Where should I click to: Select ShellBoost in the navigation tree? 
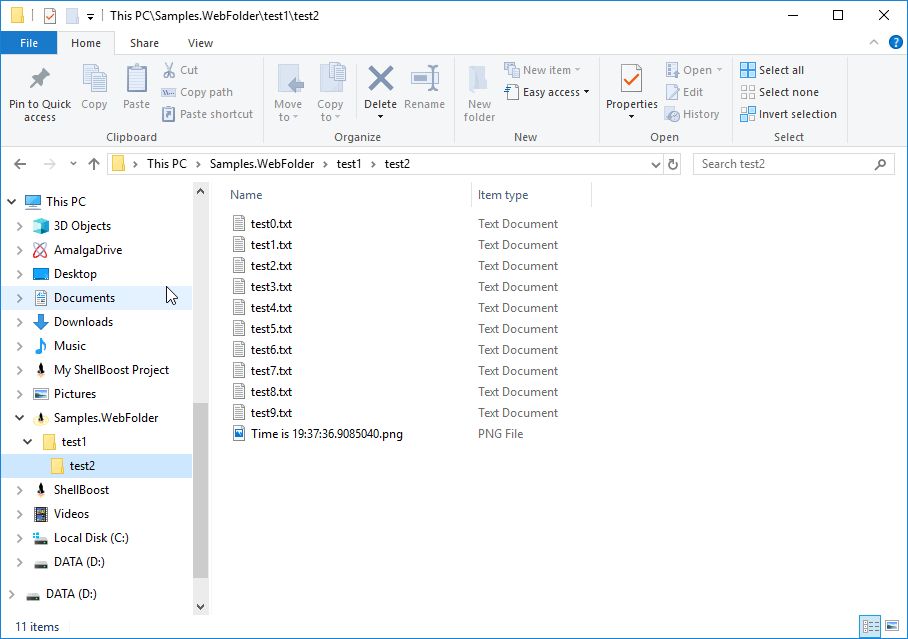click(x=81, y=490)
